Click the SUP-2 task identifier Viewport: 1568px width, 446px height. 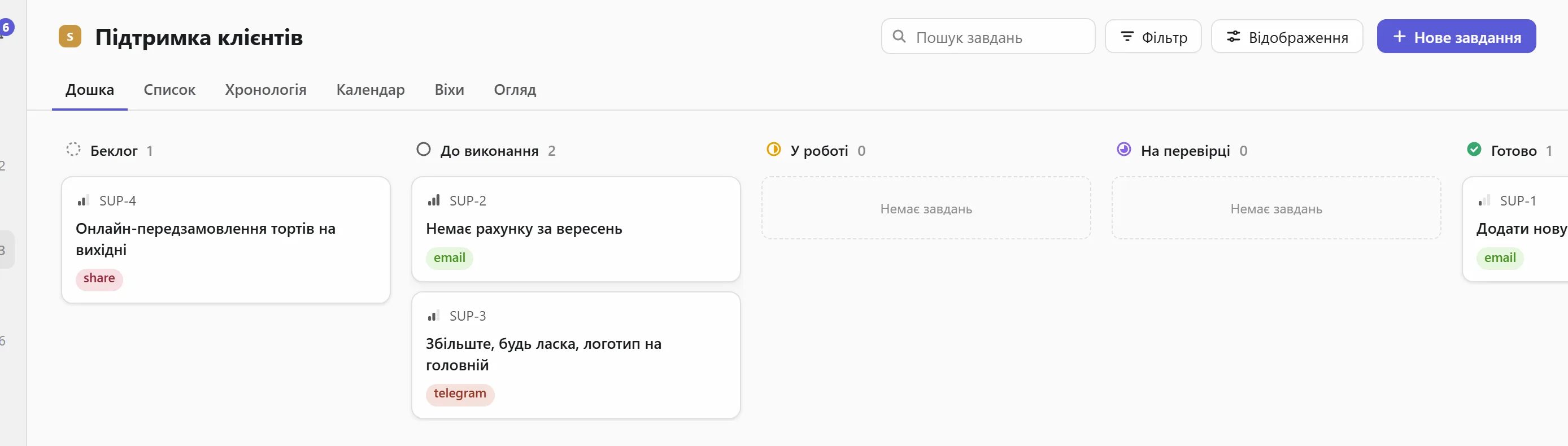468,201
